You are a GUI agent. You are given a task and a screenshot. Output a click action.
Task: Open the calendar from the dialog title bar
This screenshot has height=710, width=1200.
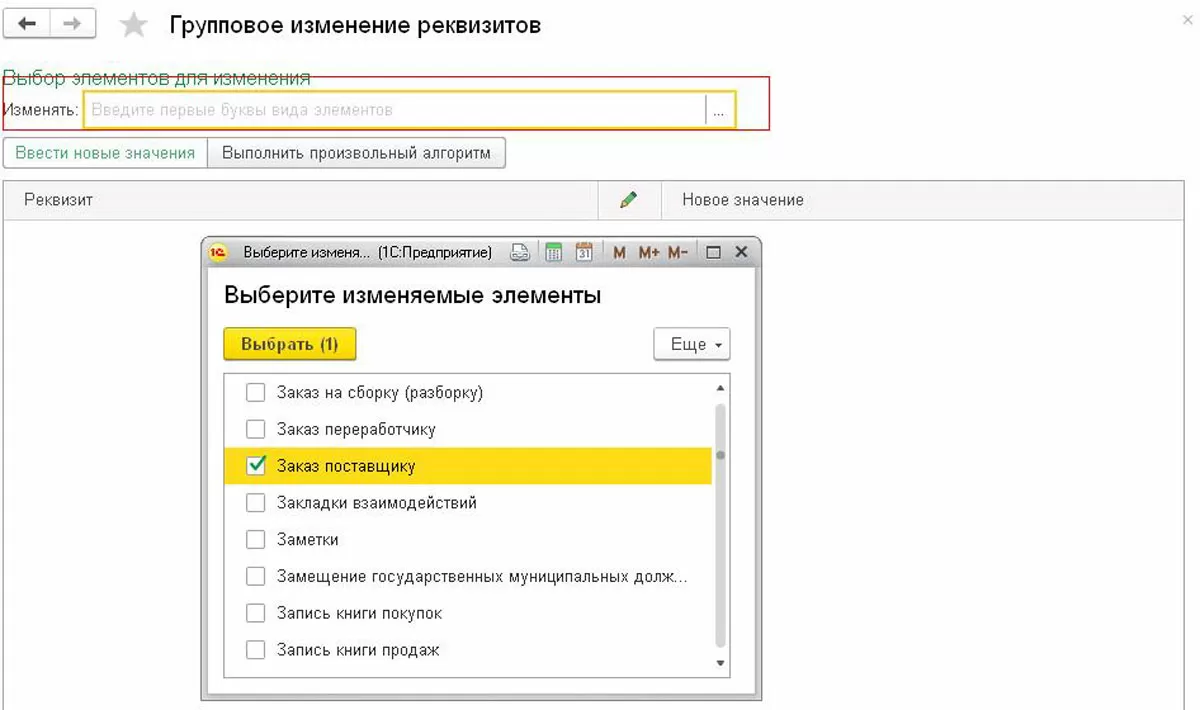pyautogui.click(x=585, y=253)
